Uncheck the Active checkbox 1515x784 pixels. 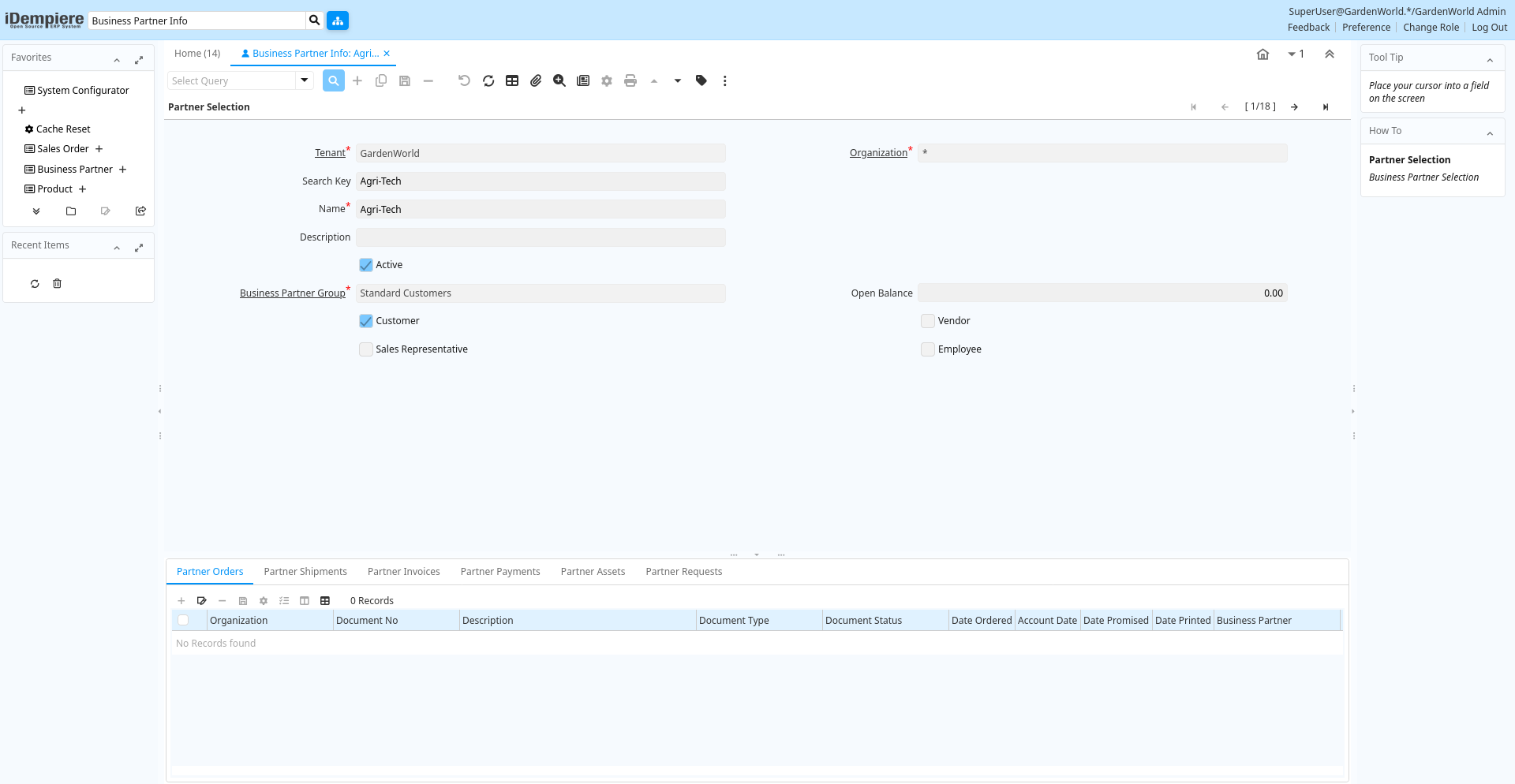[366, 265]
